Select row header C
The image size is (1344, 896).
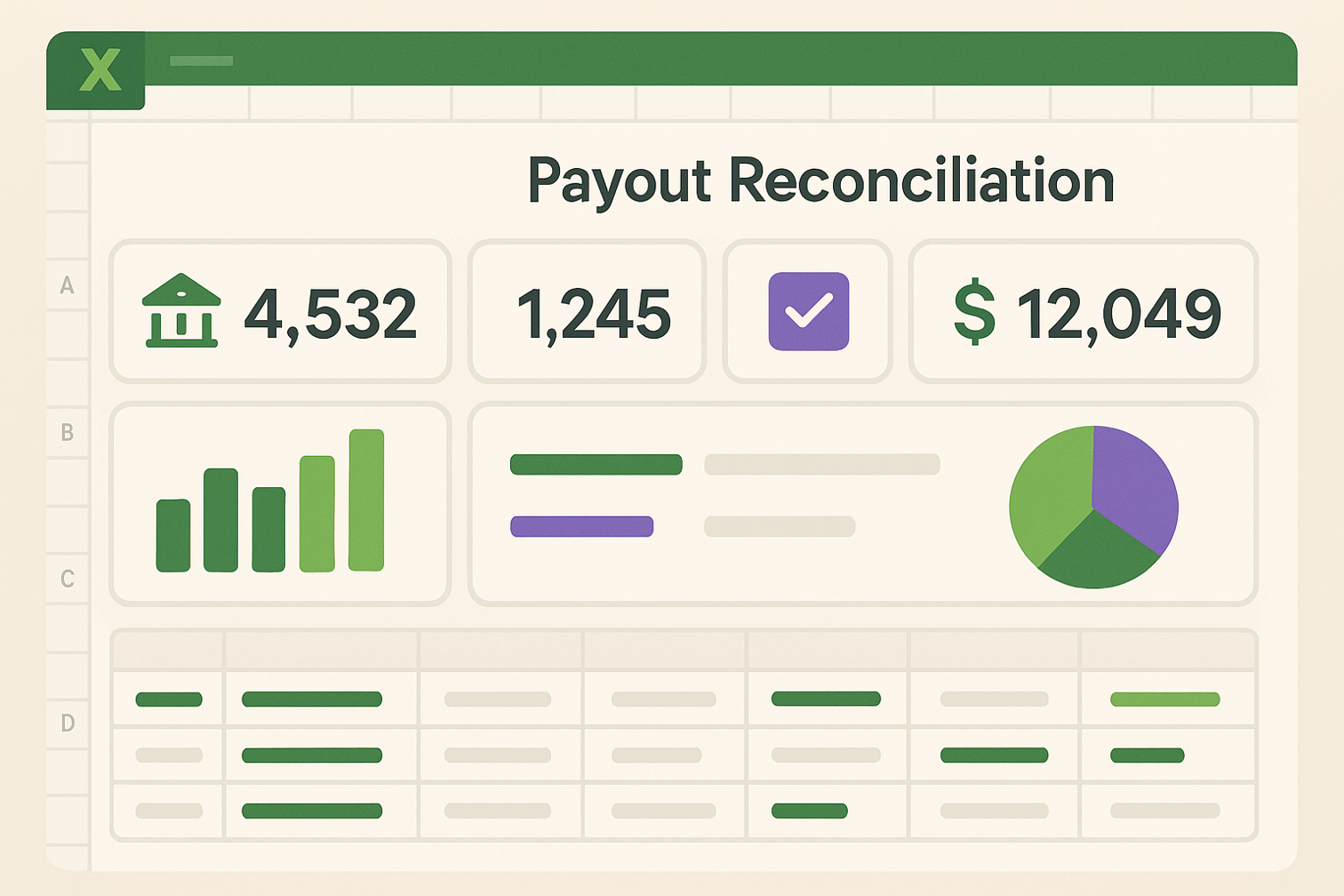(67, 580)
